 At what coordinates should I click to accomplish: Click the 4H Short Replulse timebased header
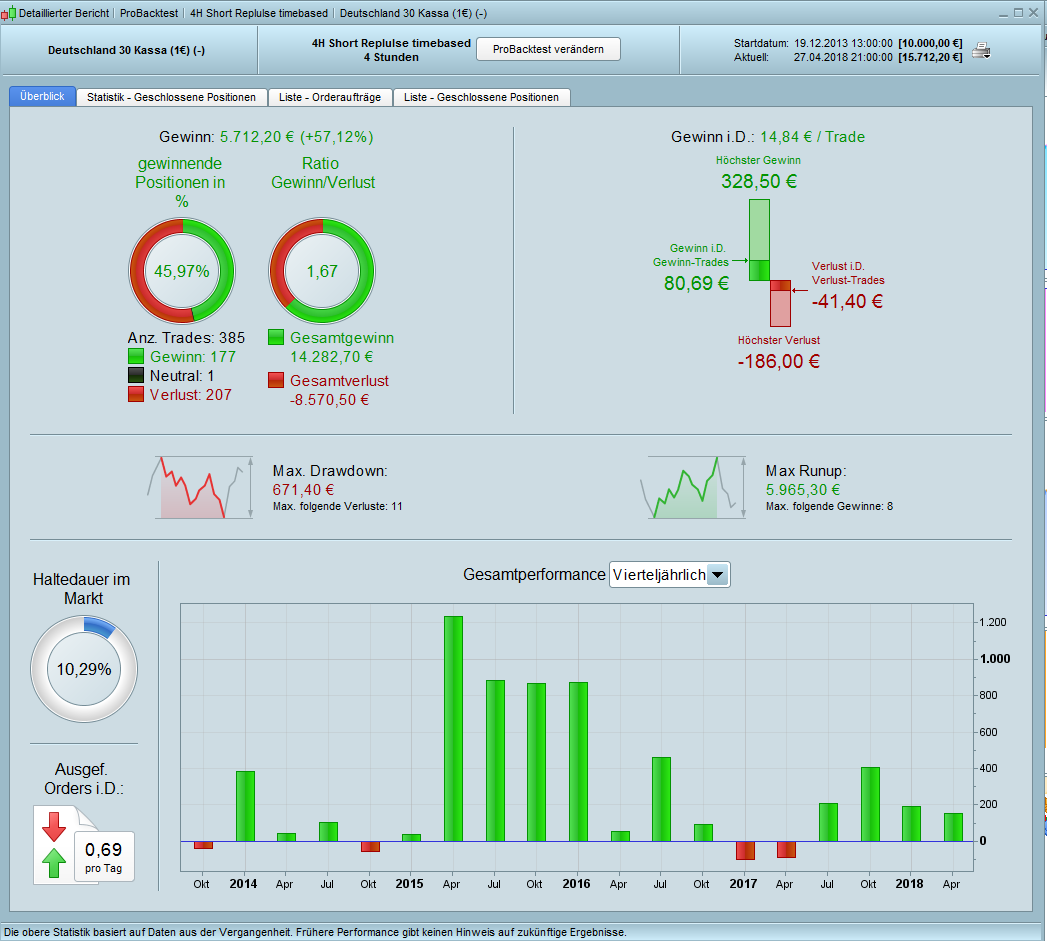[391, 43]
